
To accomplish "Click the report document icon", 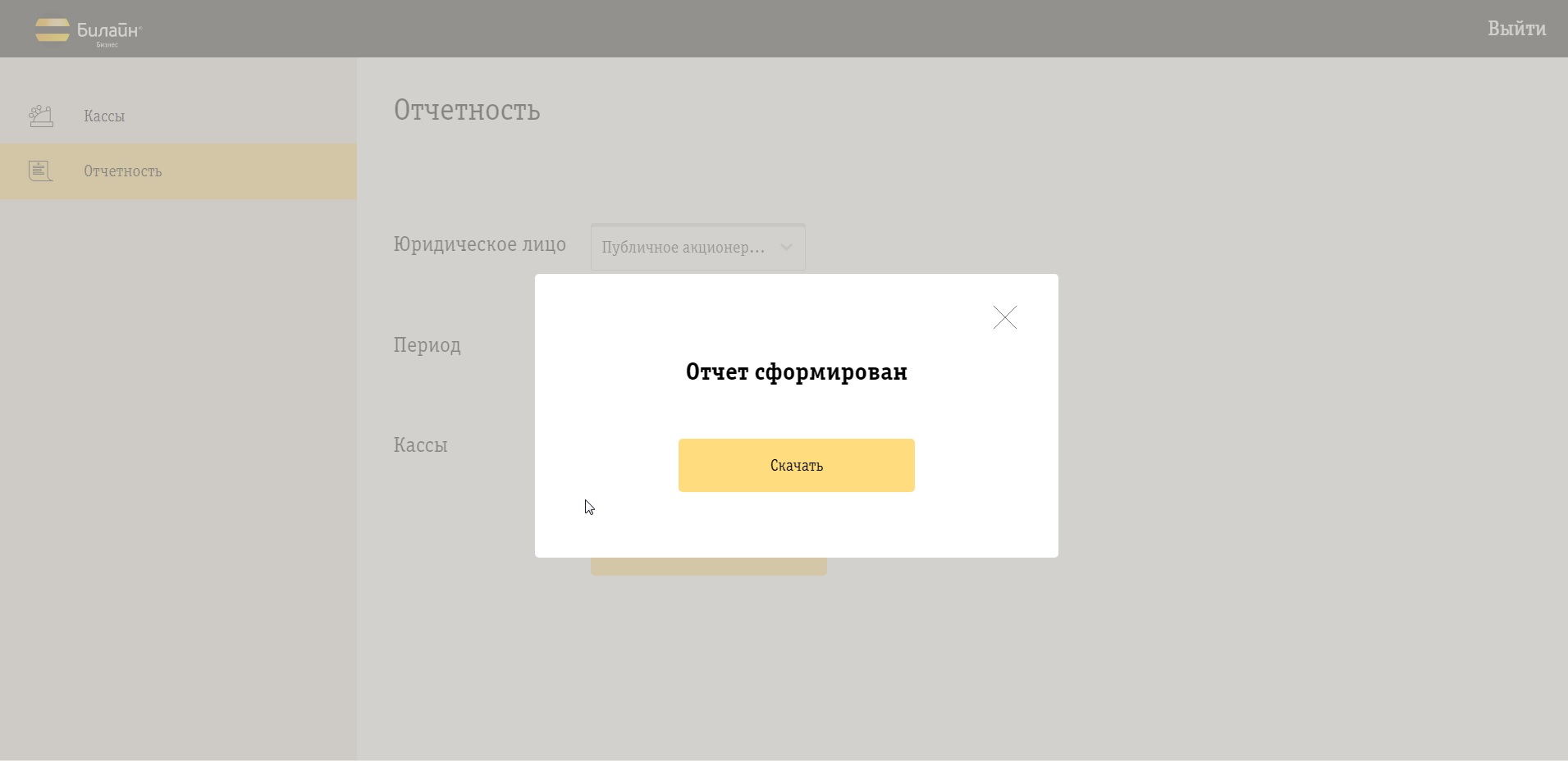I will 41,171.
